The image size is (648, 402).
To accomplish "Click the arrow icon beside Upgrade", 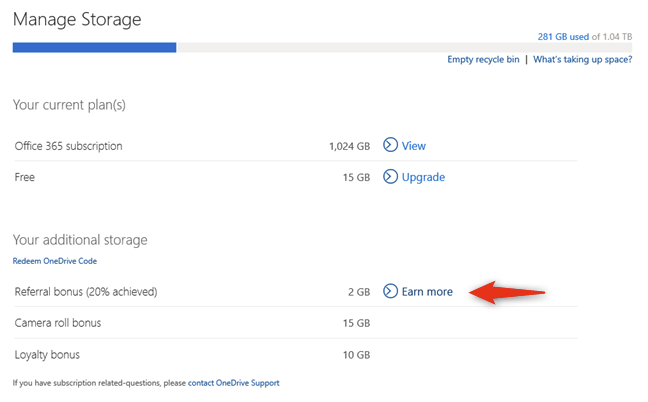I will point(390,176).
